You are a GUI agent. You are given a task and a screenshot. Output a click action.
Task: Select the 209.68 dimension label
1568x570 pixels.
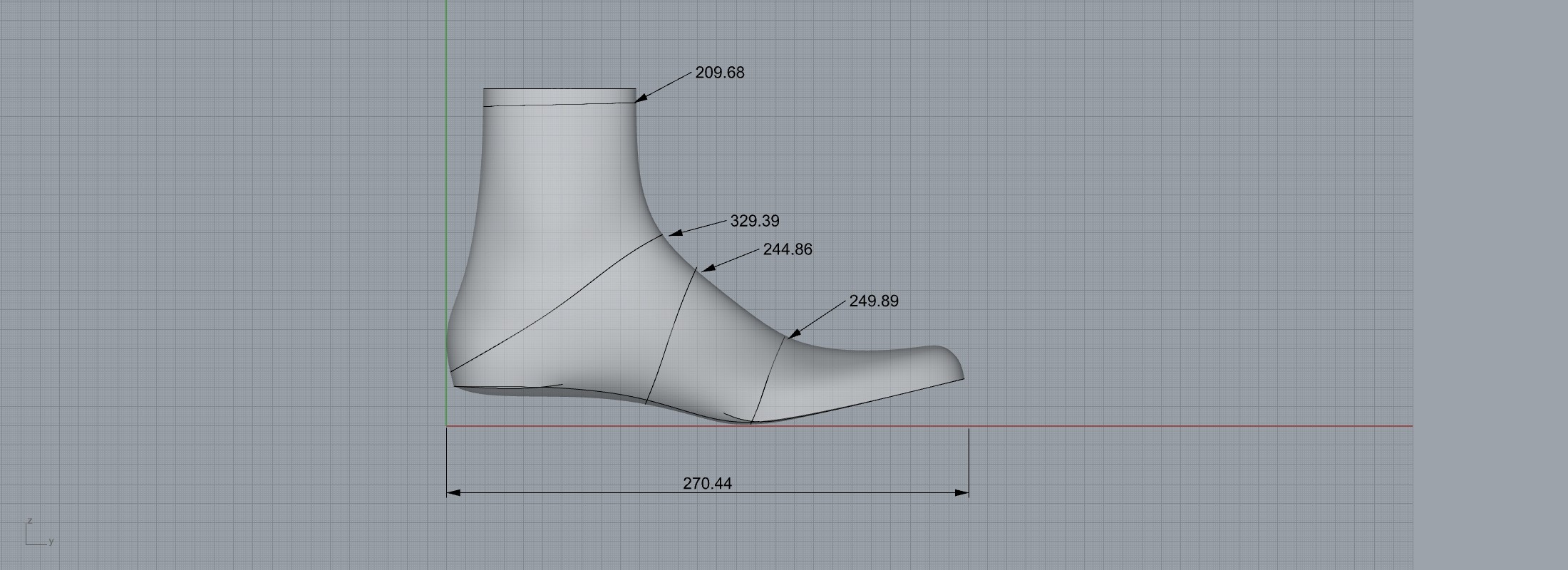point(719,73)
